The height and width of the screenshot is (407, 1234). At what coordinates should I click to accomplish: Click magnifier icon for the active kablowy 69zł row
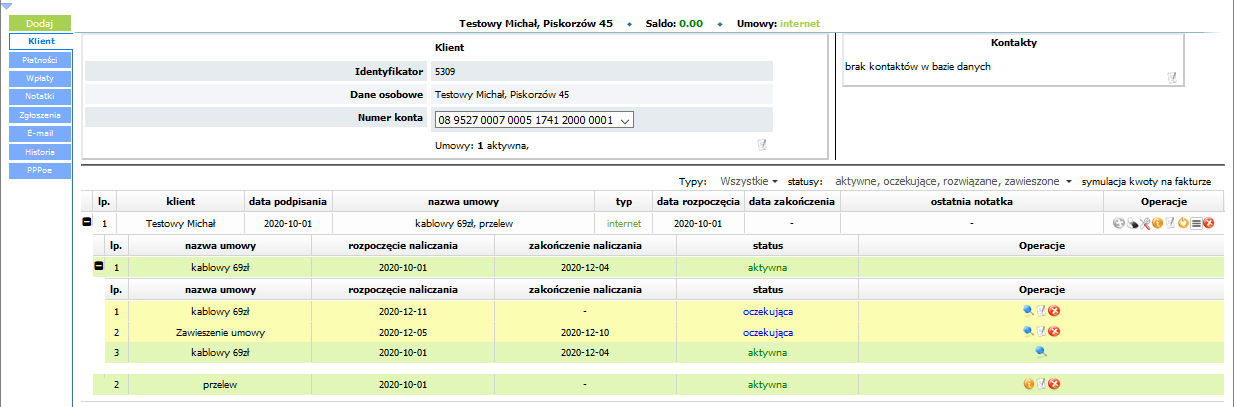click(1041, 352)
